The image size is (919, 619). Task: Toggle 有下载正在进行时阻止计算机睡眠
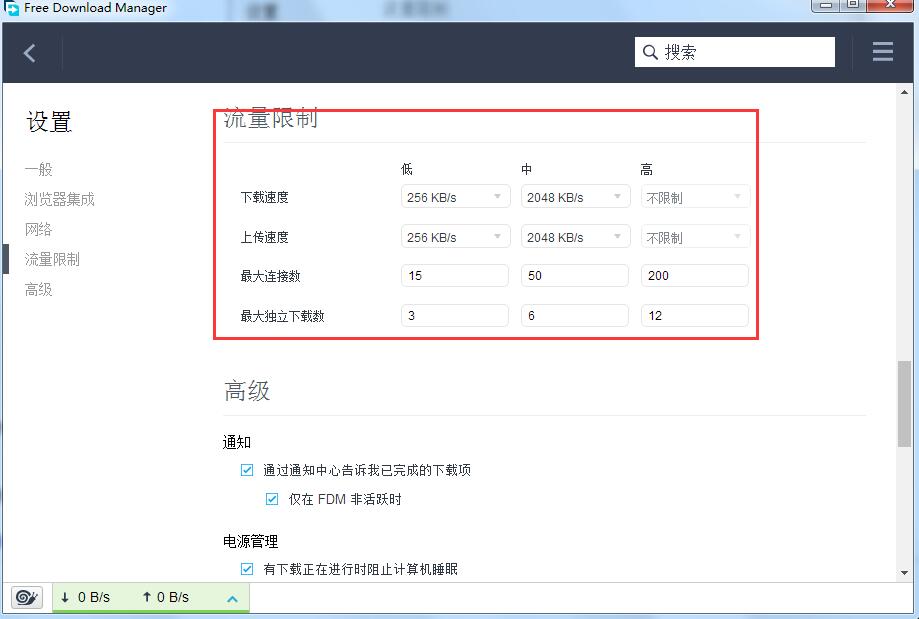(x=246, y=568)
